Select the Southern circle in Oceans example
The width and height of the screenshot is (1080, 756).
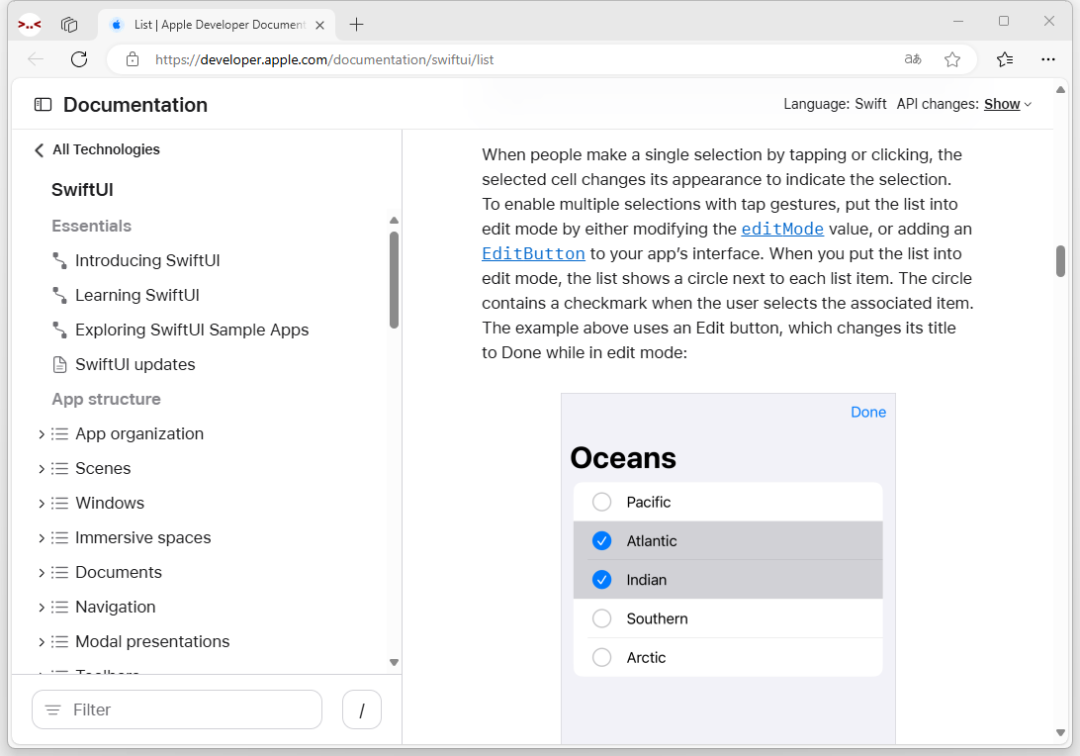tap(601, 618)
